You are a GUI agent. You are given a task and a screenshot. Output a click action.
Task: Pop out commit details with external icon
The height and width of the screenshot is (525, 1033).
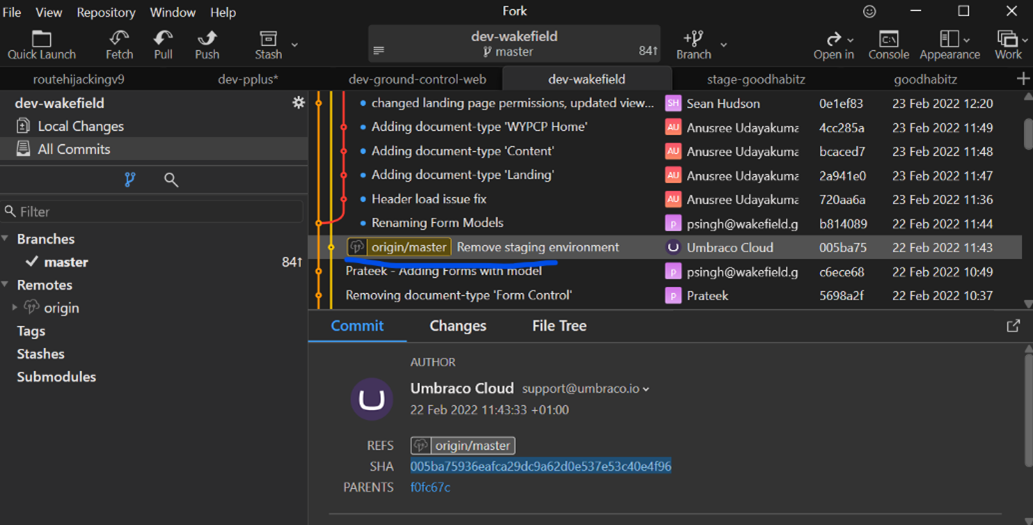click(x=1013, y=326)
